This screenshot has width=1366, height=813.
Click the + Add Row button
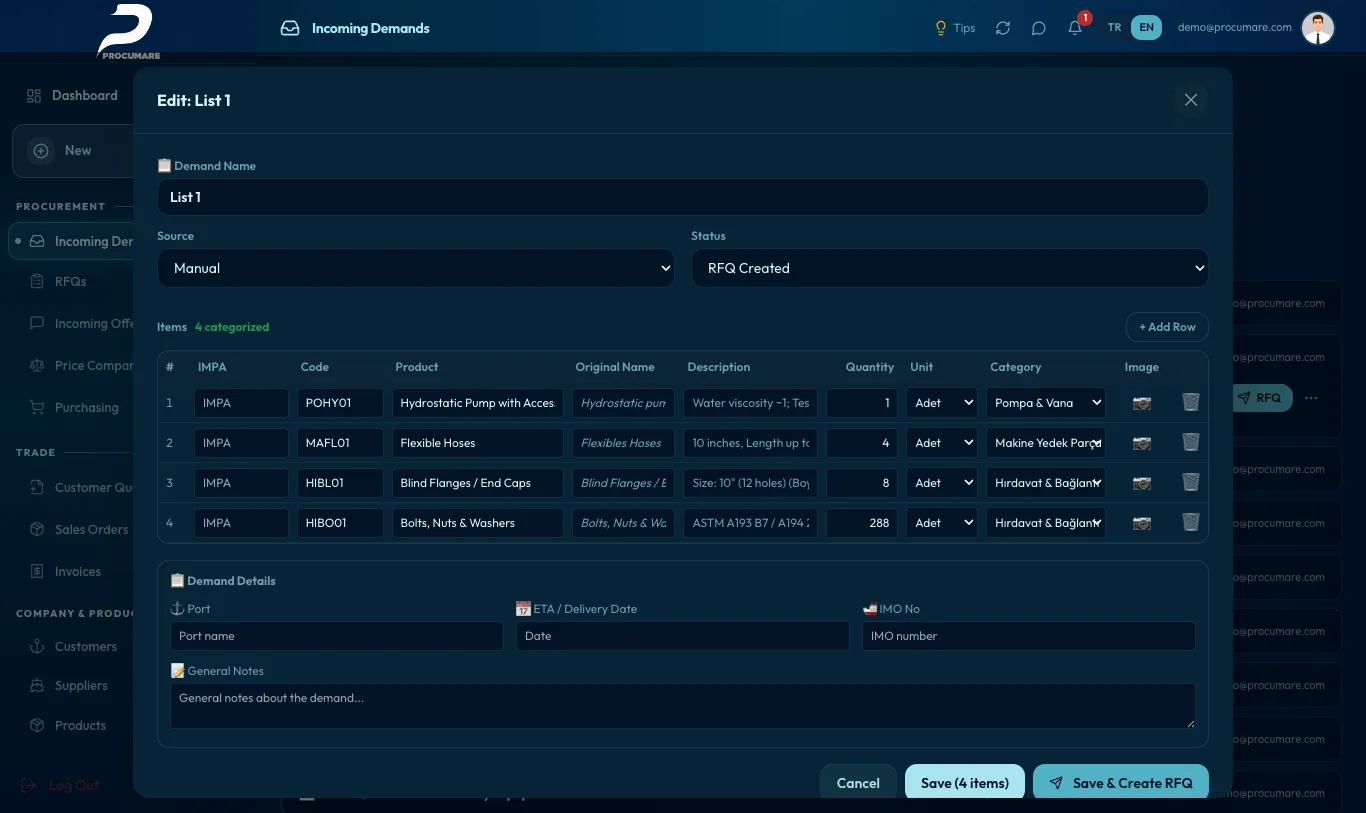pyautogui.click(x=1167, y=327)
